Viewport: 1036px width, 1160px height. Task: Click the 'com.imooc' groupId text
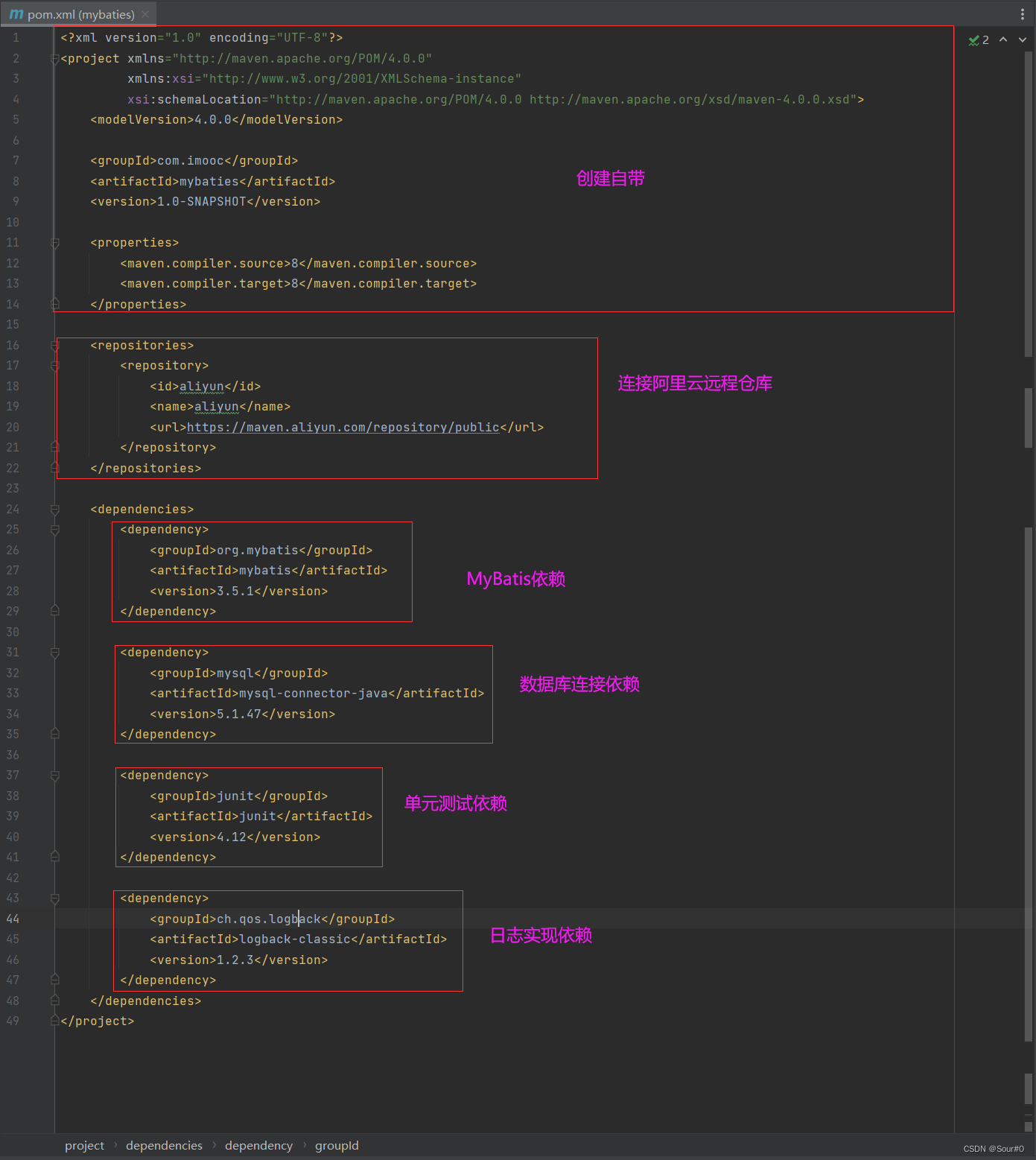190,161
